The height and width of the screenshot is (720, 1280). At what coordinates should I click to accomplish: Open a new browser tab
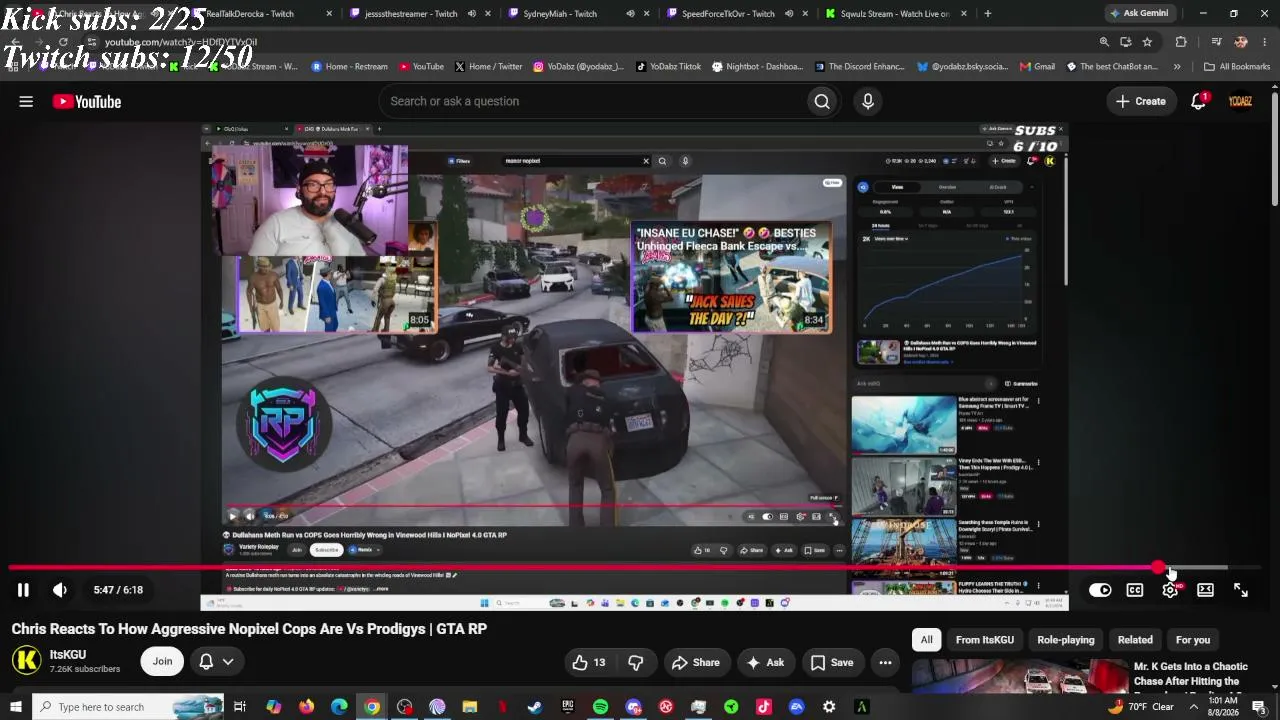click(988, 14)
